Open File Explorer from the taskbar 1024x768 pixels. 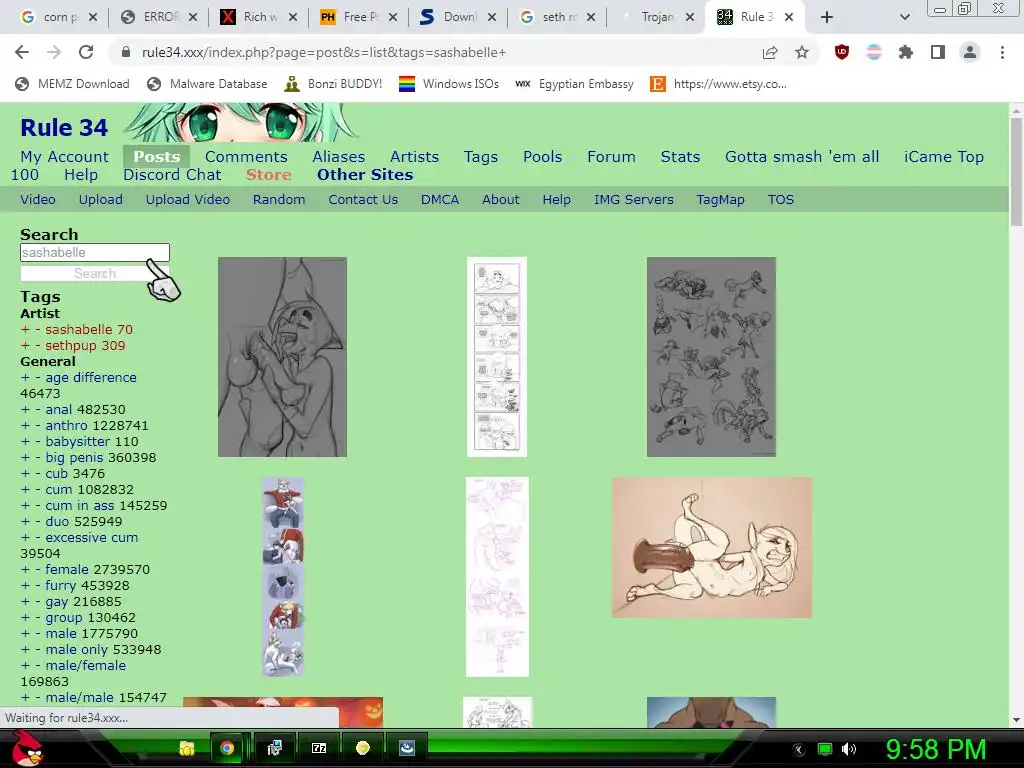click(187, 748)
